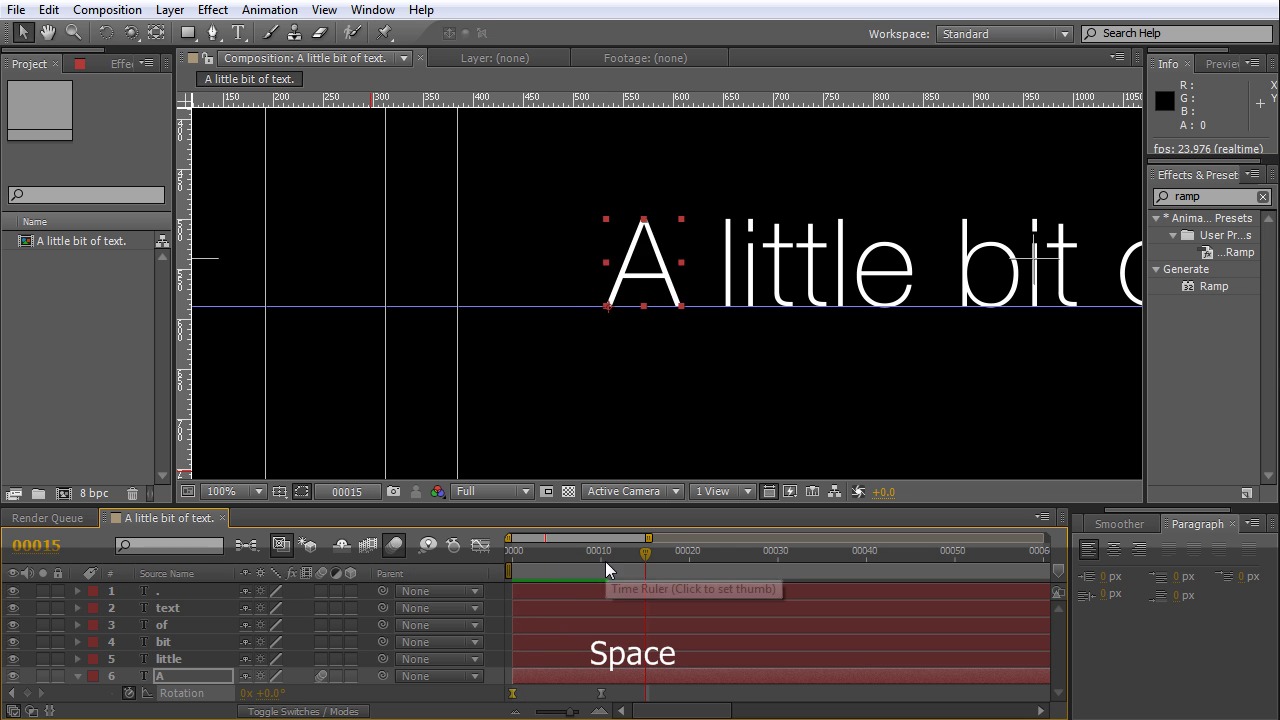Click the Take Snapshot camera icon
Image resolution: width=1280 pixels, height=720 pixels.
pos(393,492)
